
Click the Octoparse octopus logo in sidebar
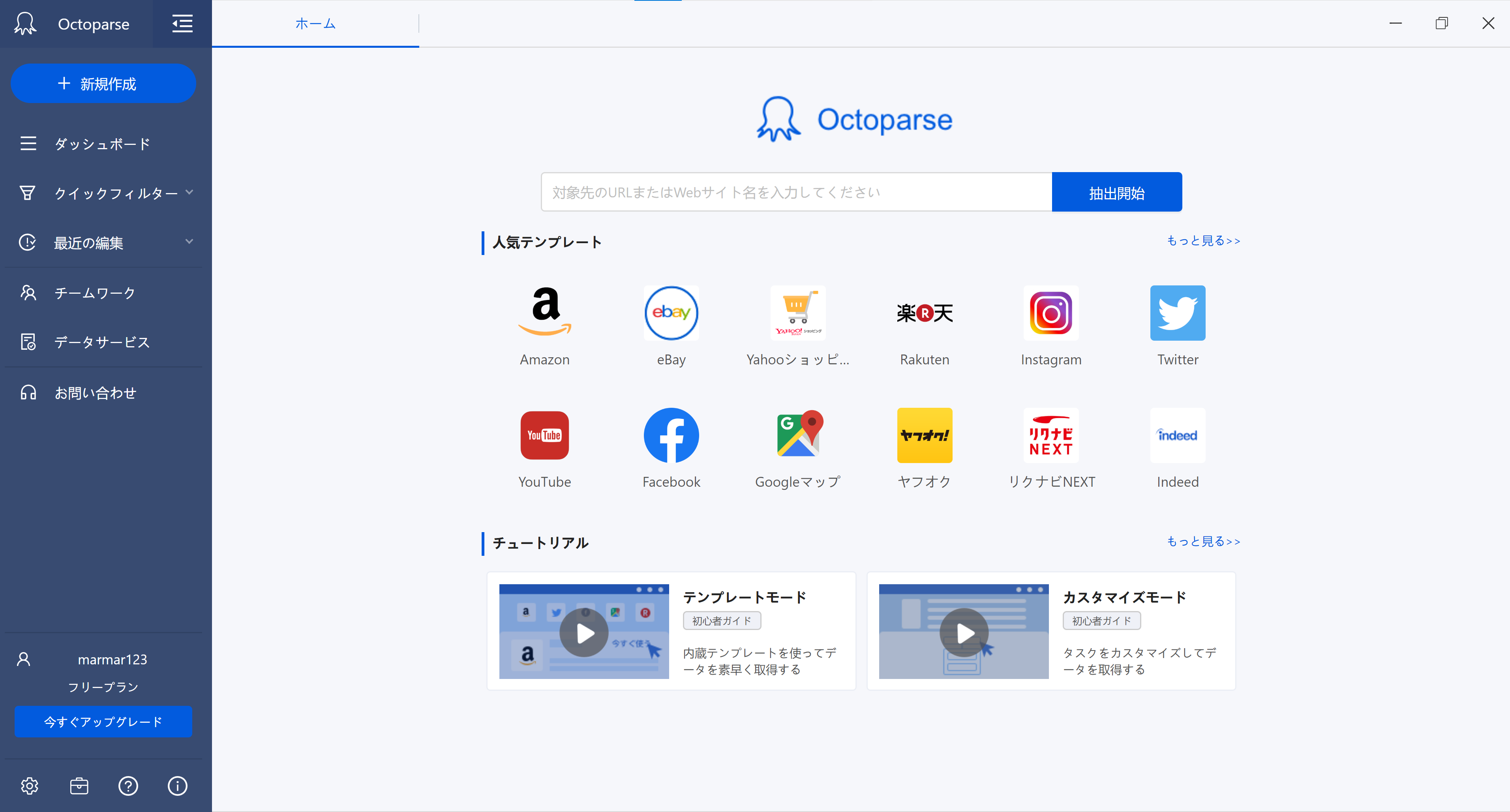[24, 23]
